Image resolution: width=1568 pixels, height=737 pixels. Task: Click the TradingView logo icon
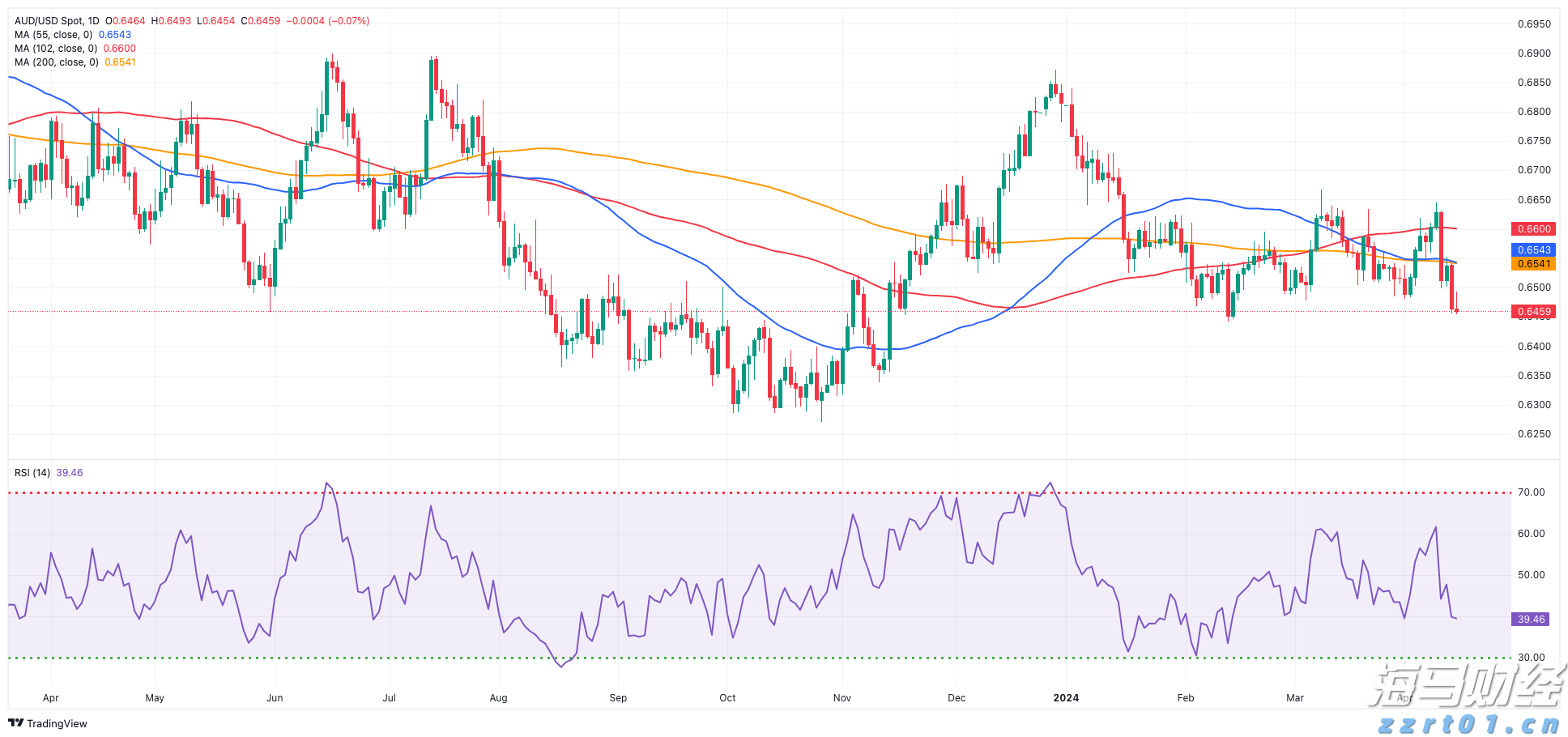[x=15, y=723]
